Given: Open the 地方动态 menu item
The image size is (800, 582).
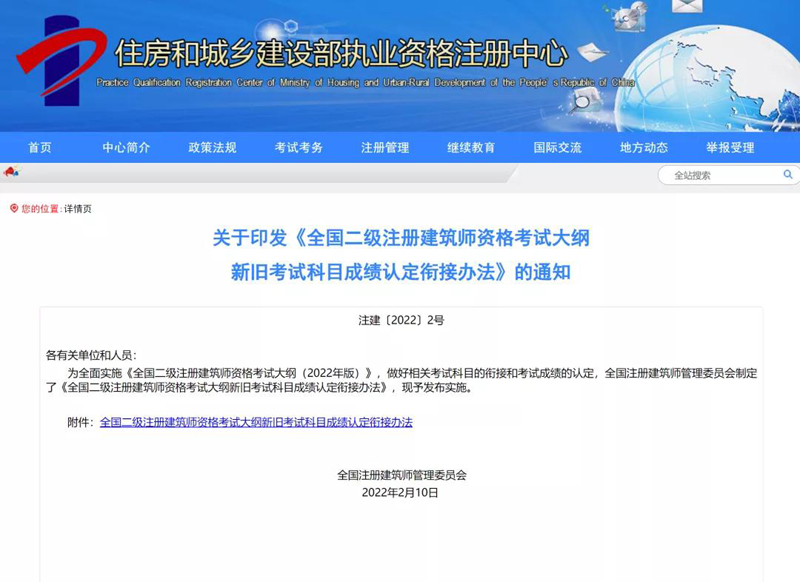Looking at the screenshot, I should pos(644,148).
